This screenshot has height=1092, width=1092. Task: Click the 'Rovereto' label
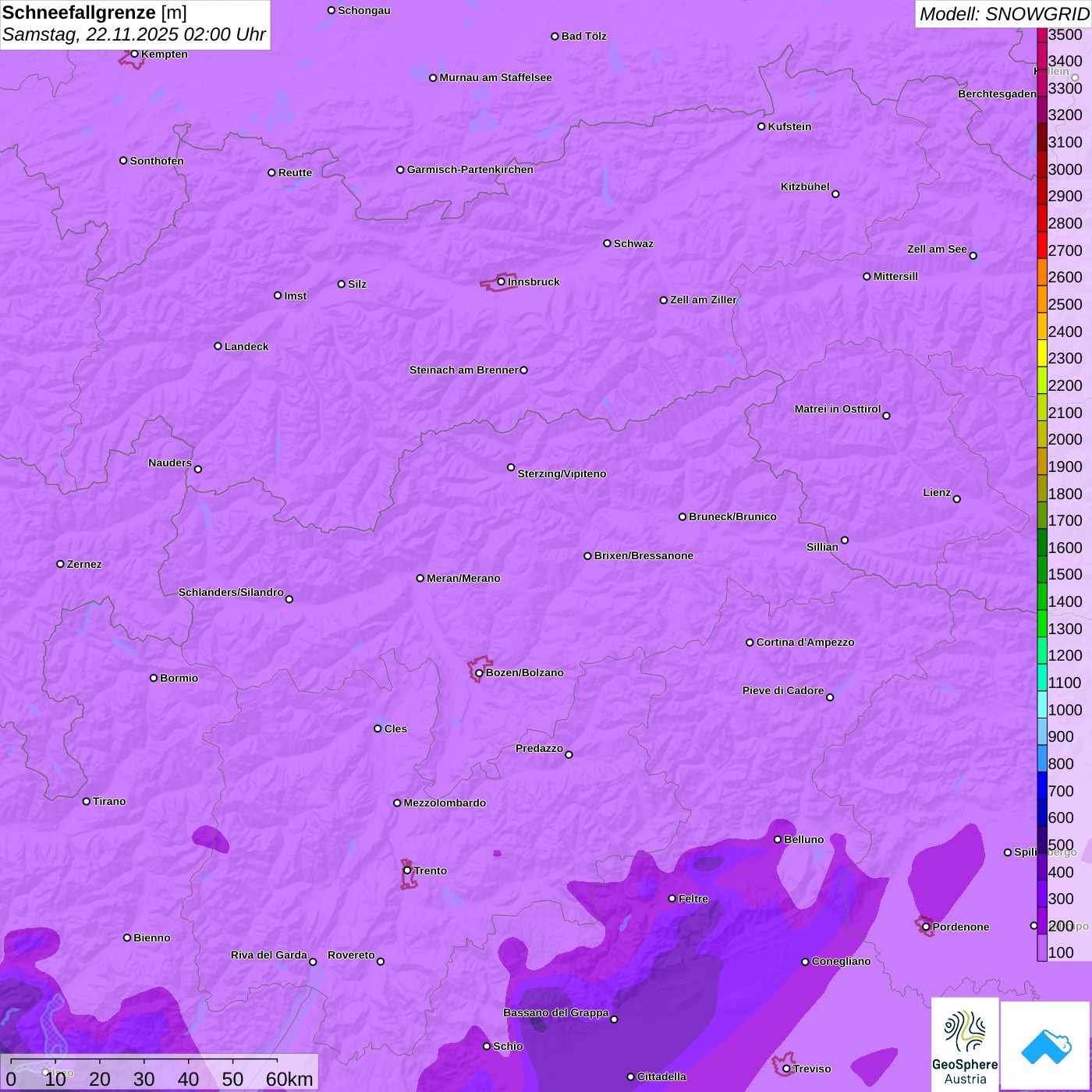351,955
